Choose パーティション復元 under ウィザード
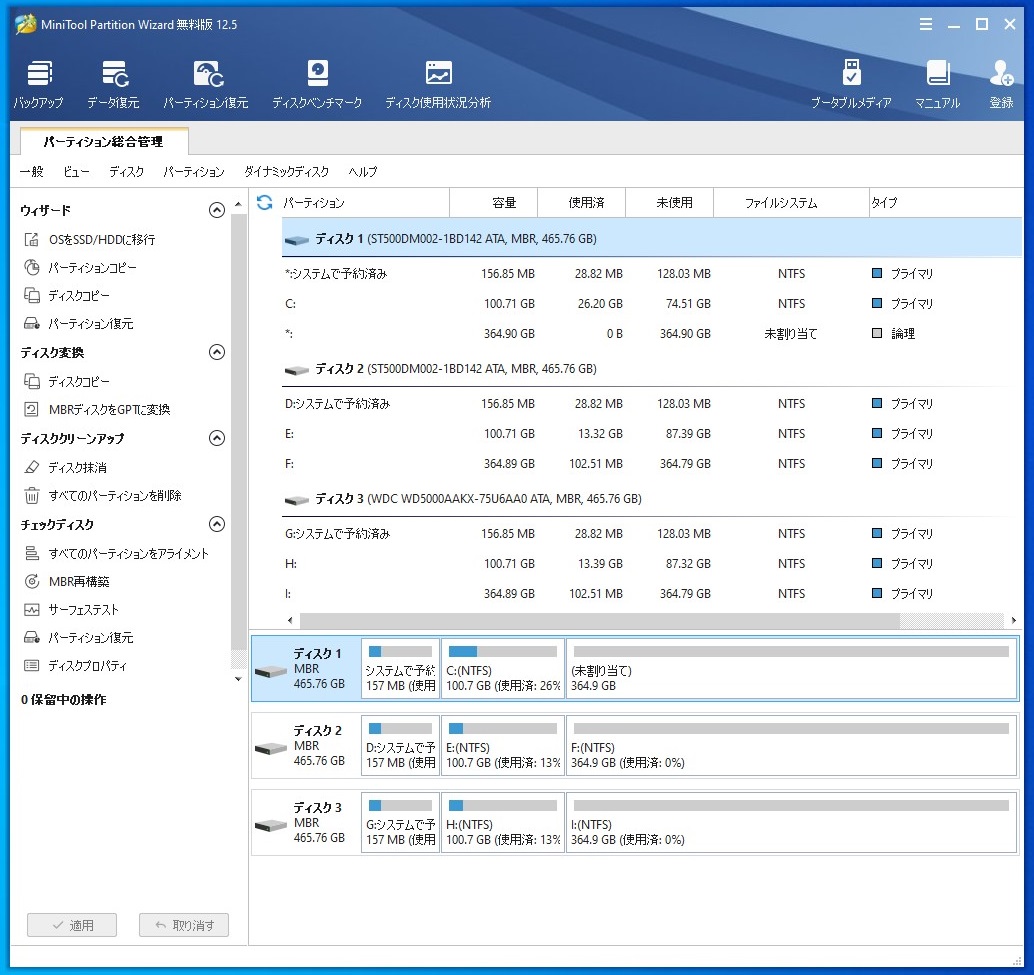 pos(78,324)
